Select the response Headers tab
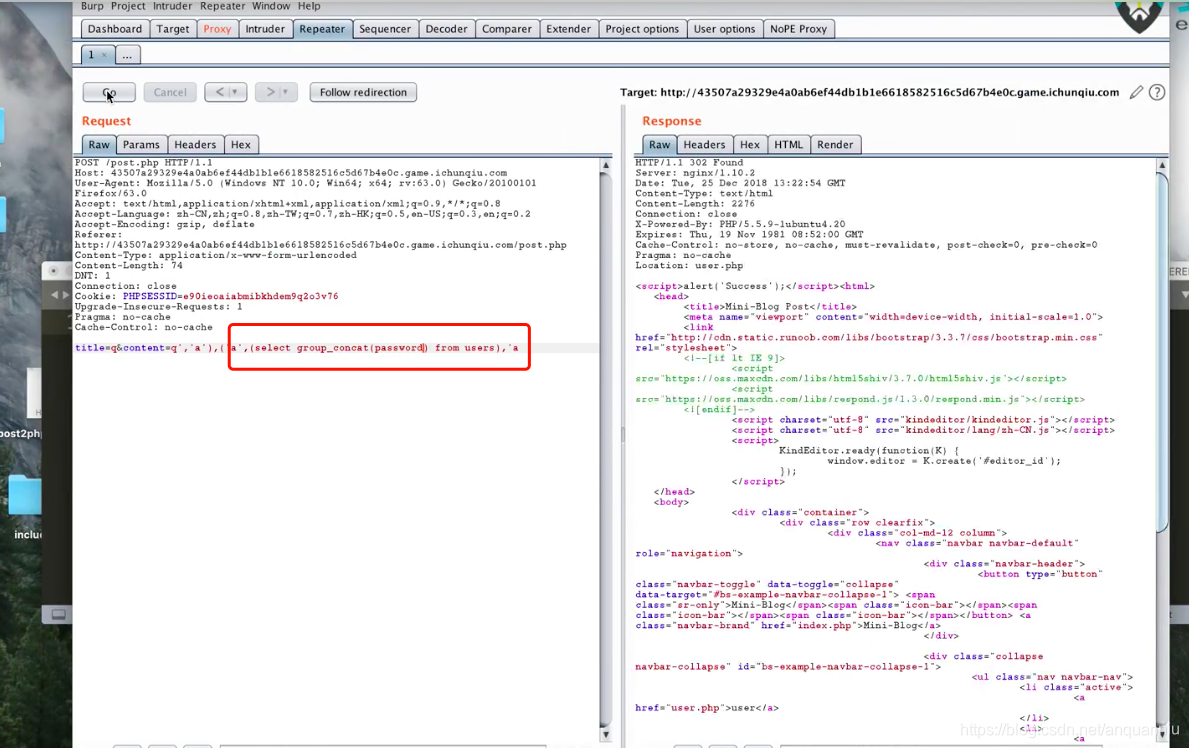This screenshot has height=748, width=1189. 704,145
